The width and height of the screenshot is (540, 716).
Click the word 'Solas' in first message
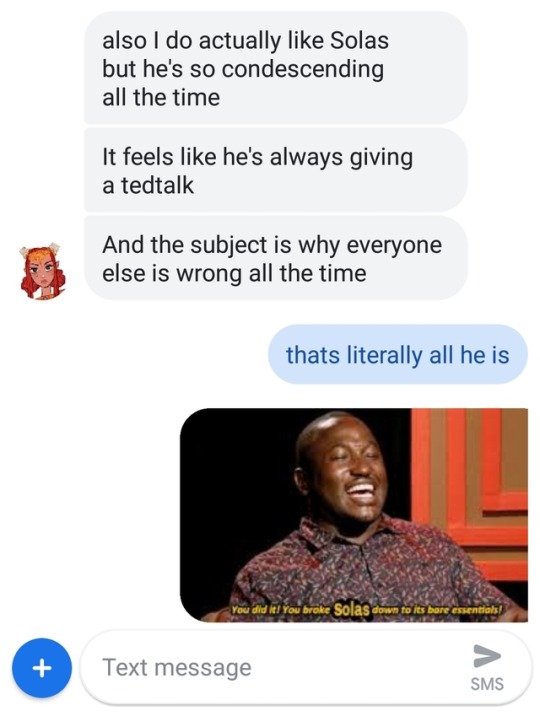[359, 40]
